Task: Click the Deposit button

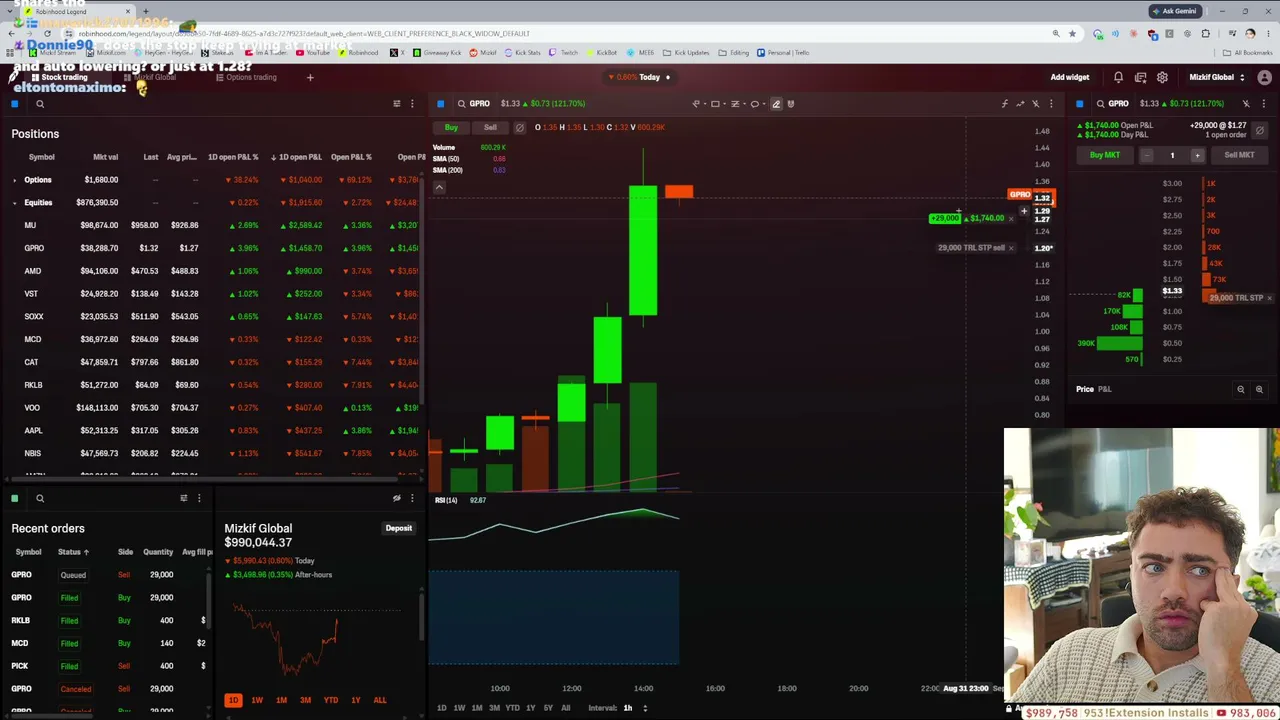Action: click(399, 528)
